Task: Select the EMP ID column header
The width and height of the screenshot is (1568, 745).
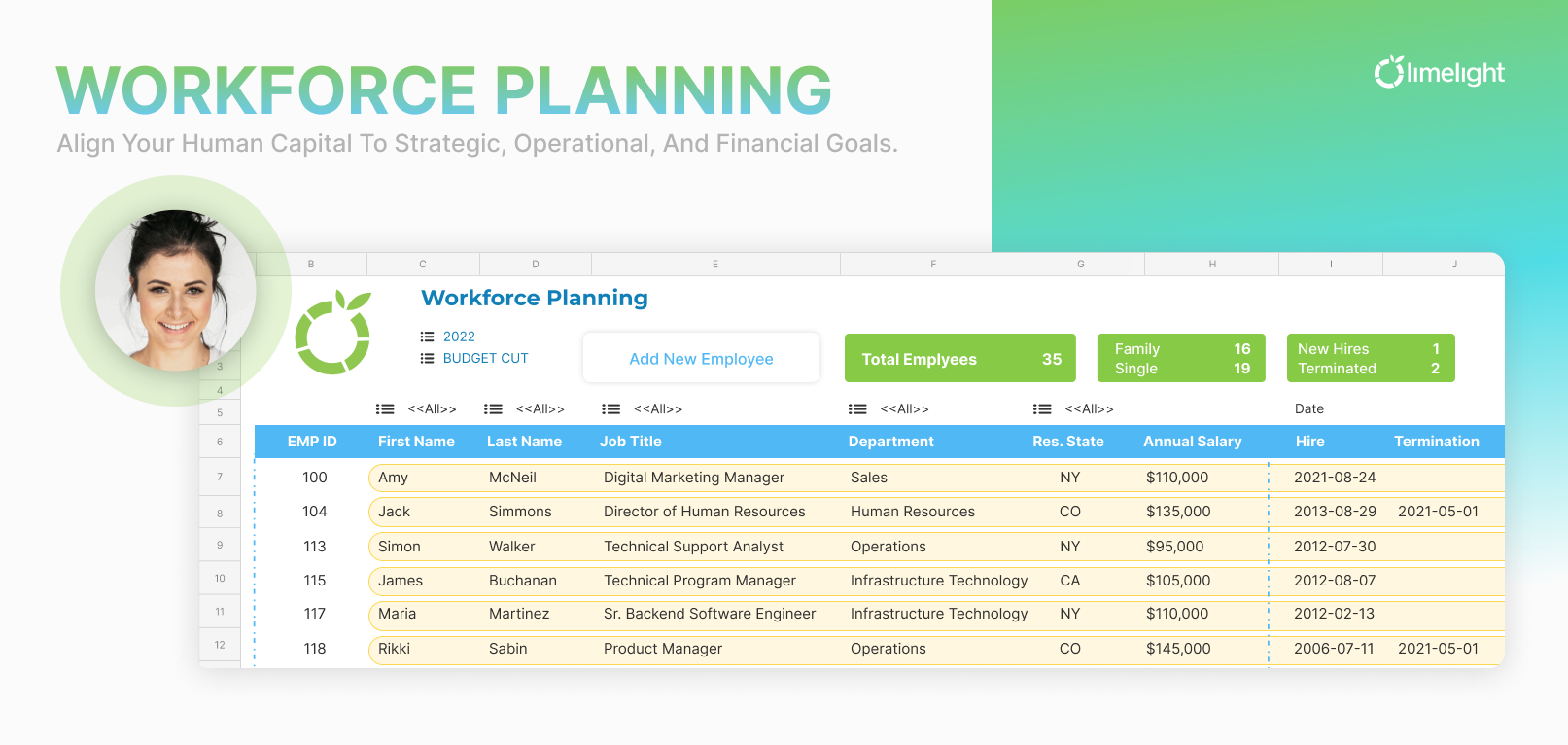Action: [312, 442]
